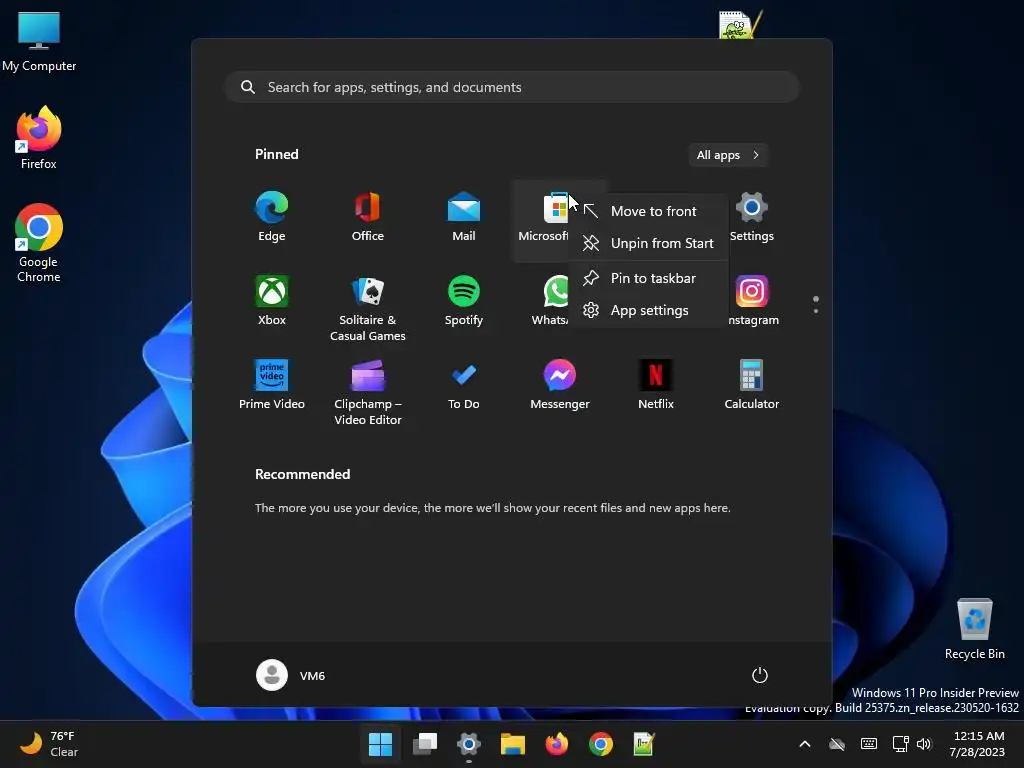
Task: Open the To Do app
Action: [x=464, y=385]
